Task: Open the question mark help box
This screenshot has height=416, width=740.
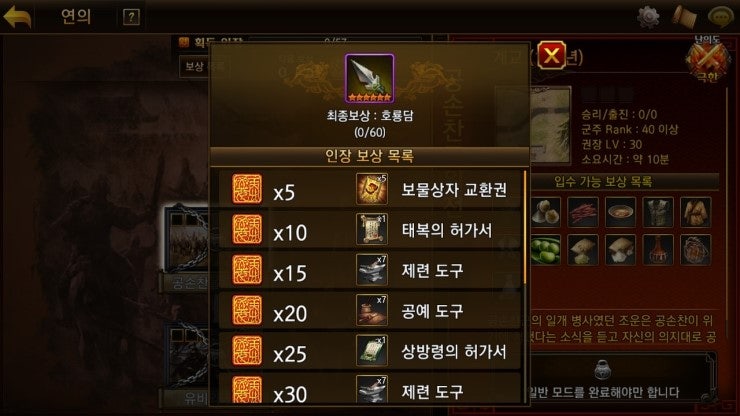Action: 131,17
